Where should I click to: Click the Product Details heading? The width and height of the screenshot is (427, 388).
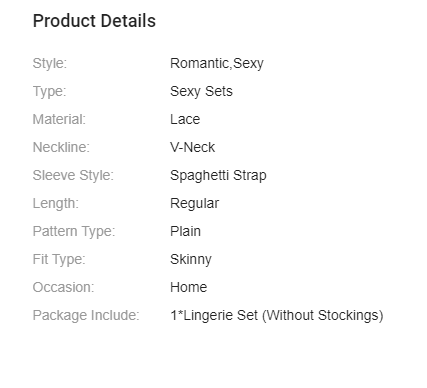[x=94, y=21]
